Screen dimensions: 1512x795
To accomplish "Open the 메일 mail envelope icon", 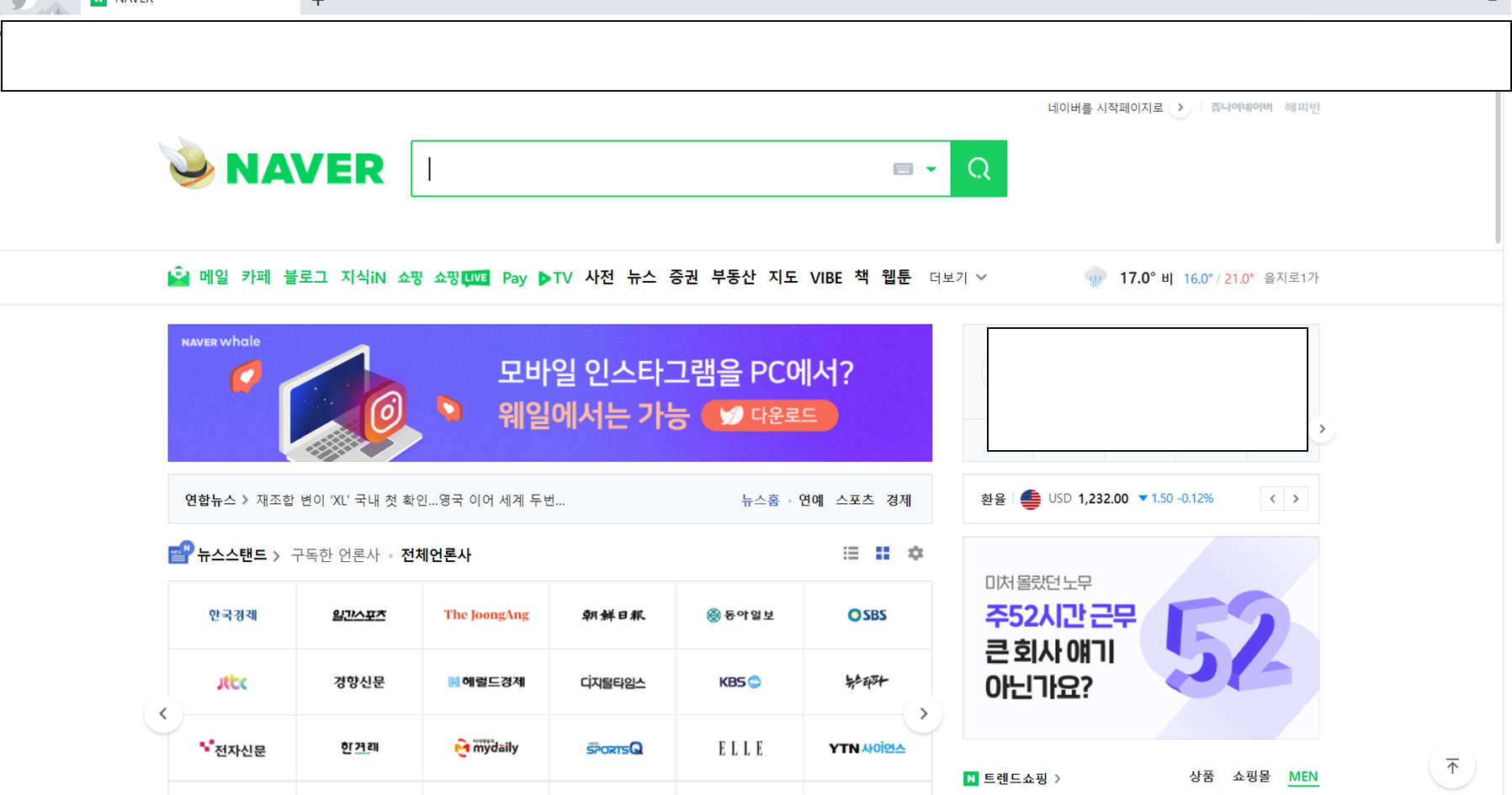I will pyautogui.click(x=178, y=277).
